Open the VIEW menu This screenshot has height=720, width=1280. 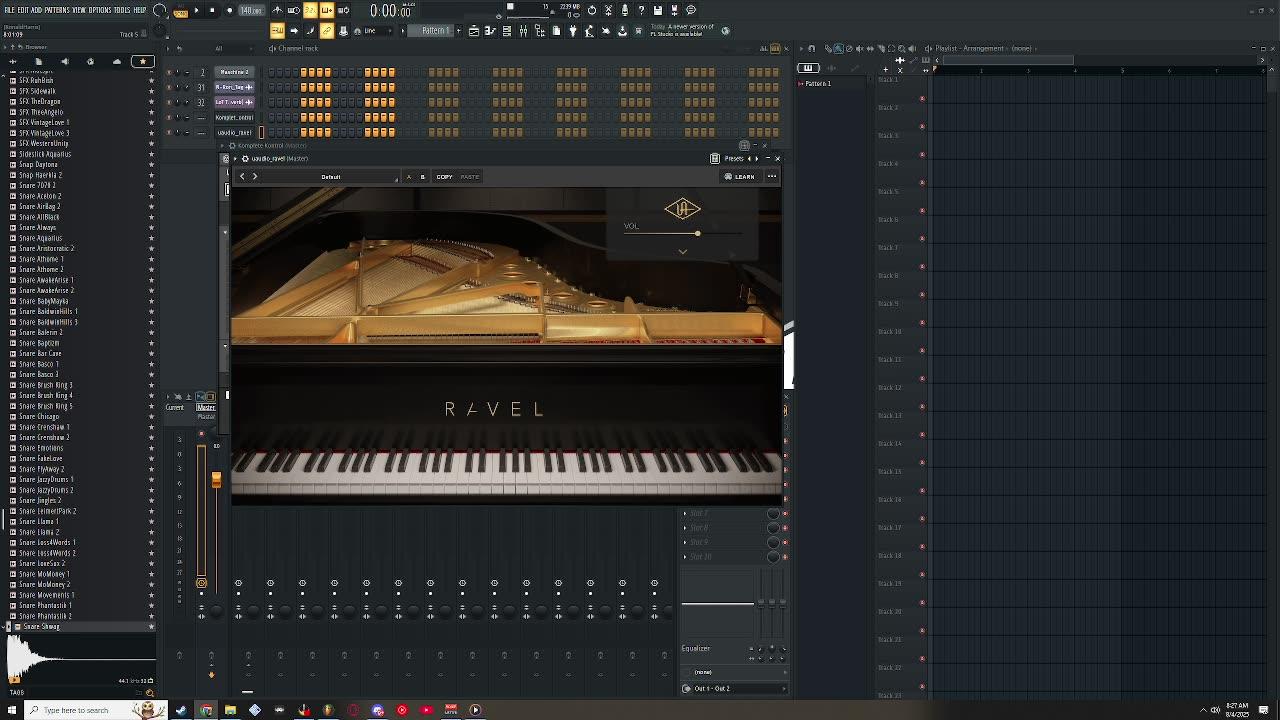click(x=79, y=10)
